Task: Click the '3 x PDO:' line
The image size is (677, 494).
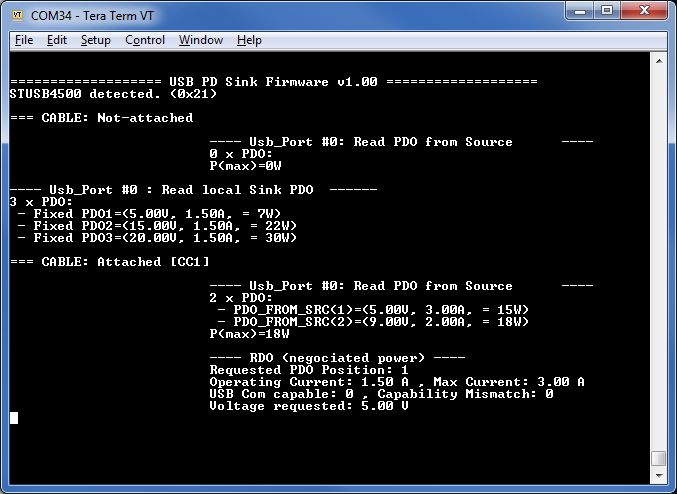Action: [41, 202]
